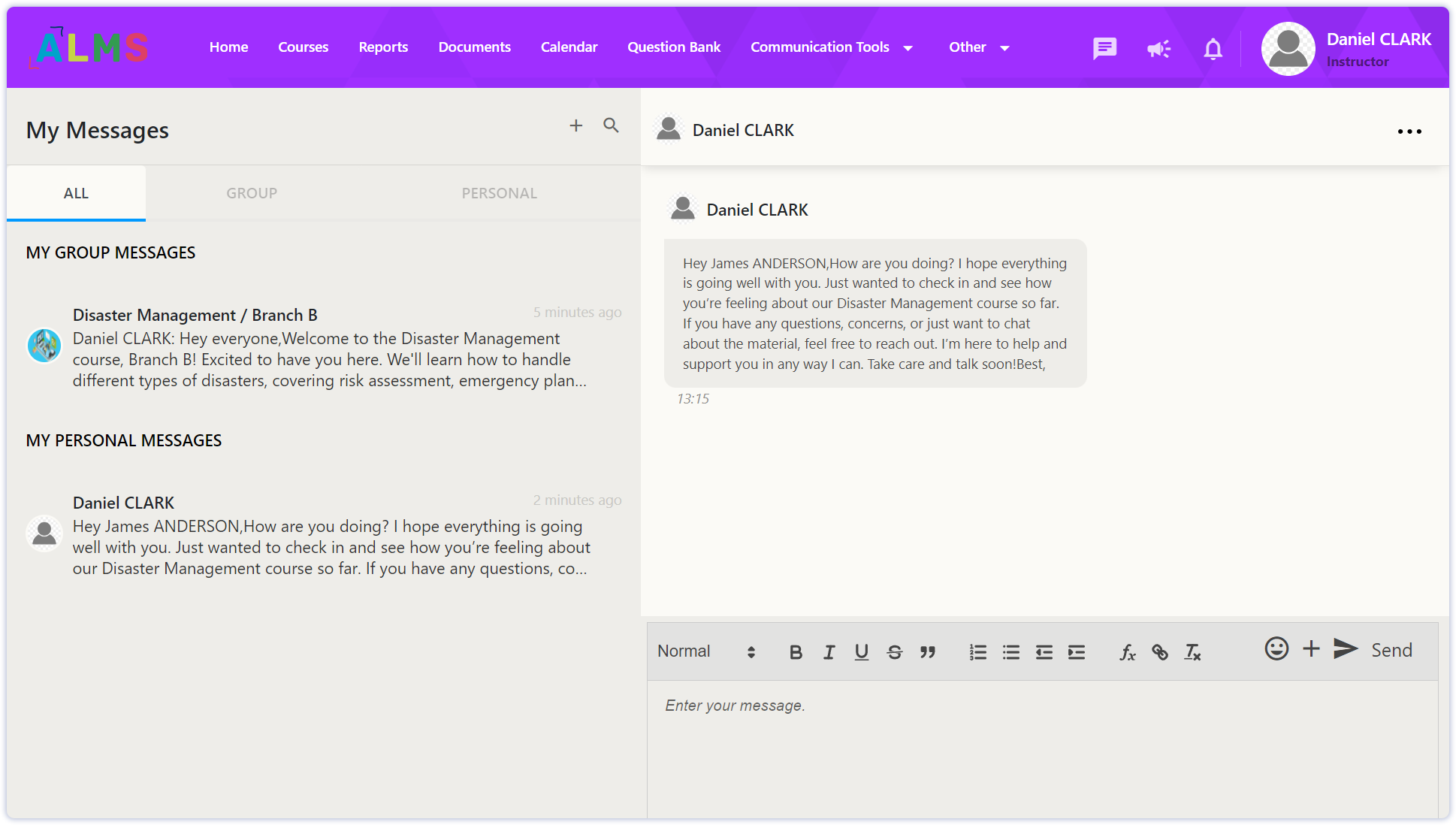Decrease indent in editor
The height and width of the screenshot is (825, 1456).
pyautogui.click(x=1044, y=652)
